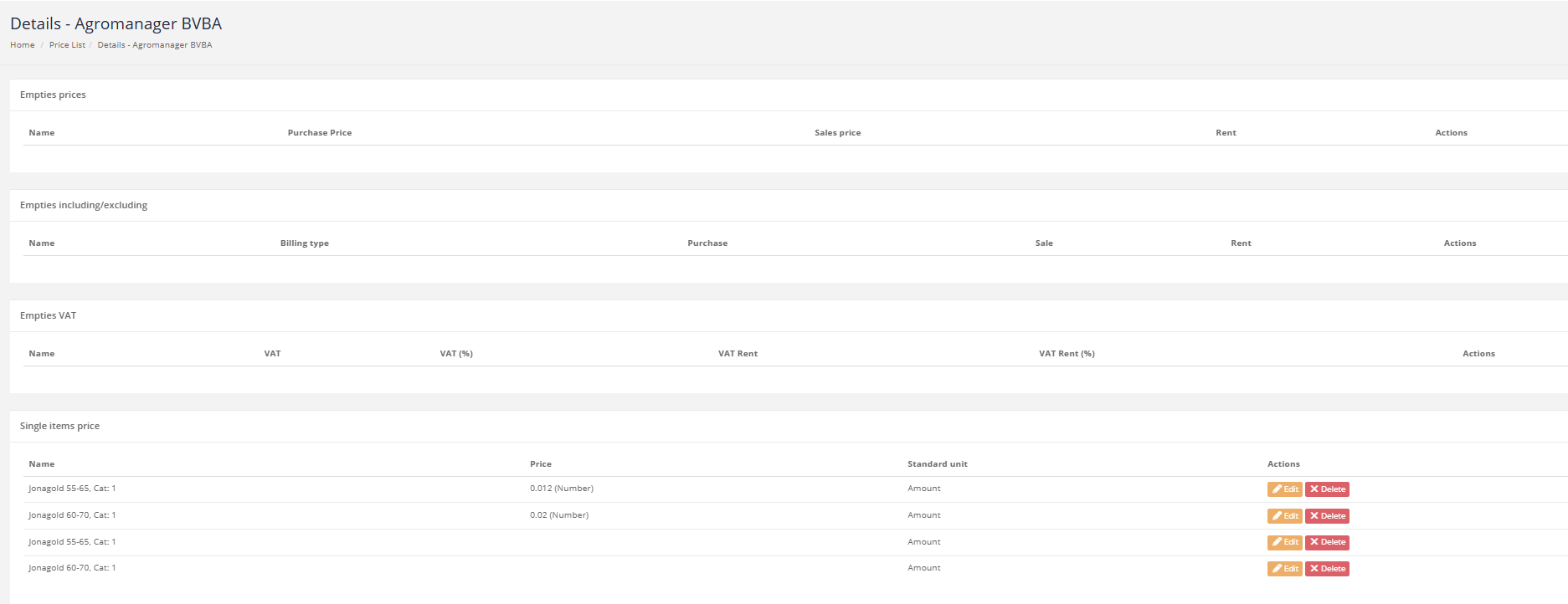Select the Single items price section heading
The image size is (1568, 604).
tap(59, 426)
